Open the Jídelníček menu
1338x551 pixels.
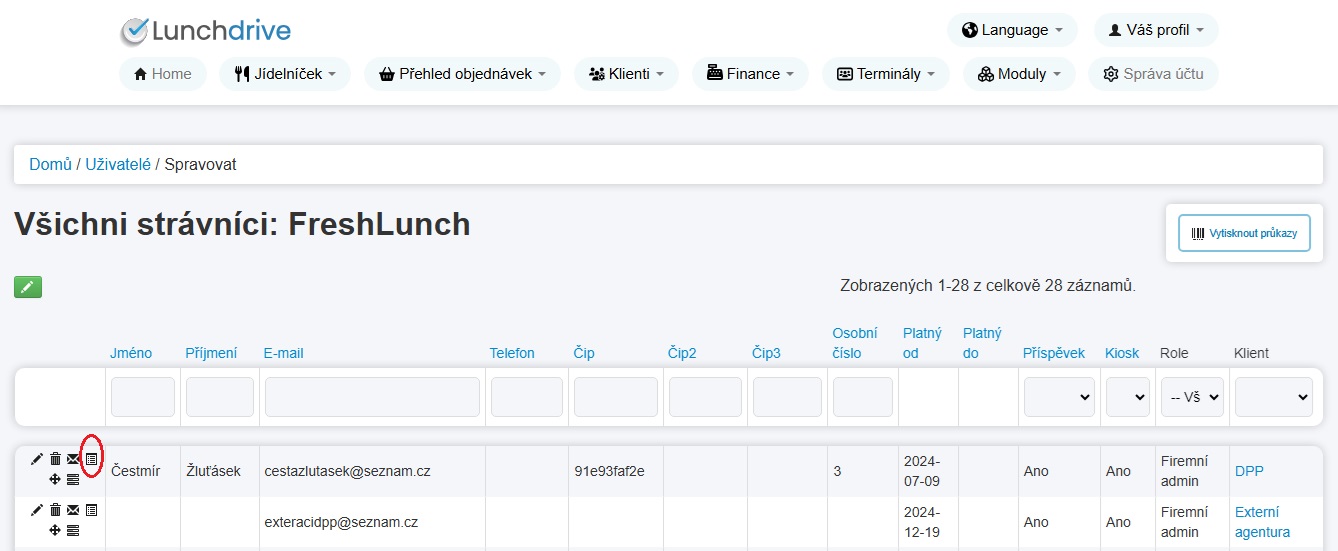click(x=285, y=74)
